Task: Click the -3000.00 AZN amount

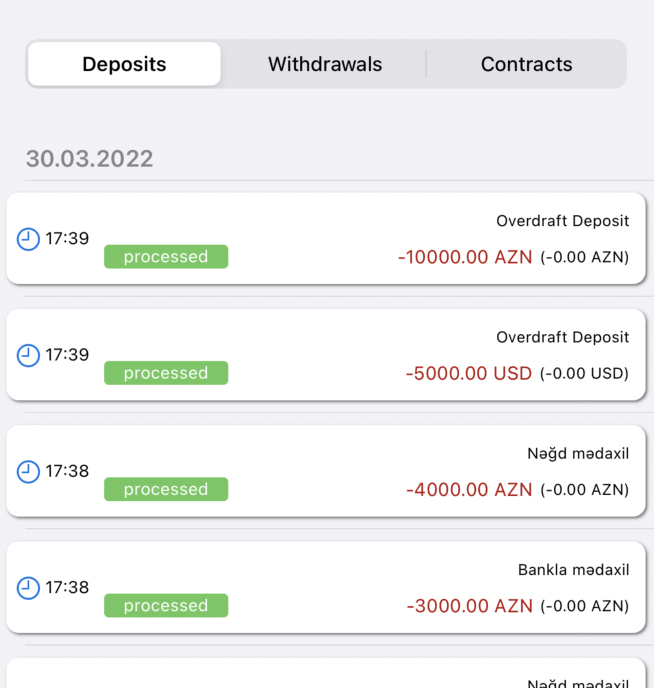Action: coord(469,605)
